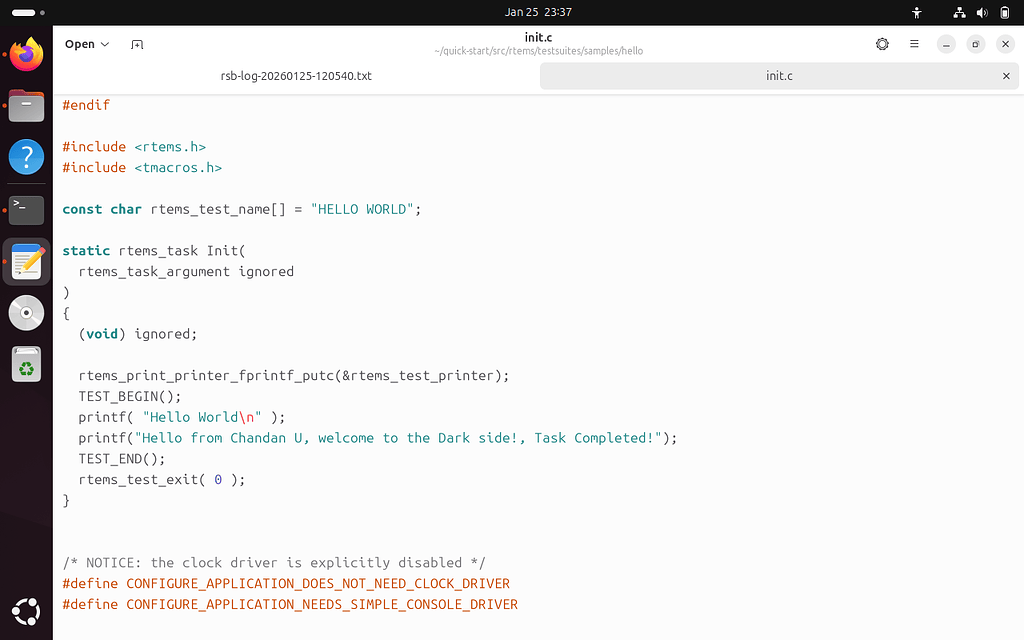
Task: Click the rtems_test_exit( 0 ); line
Action: 162,480
